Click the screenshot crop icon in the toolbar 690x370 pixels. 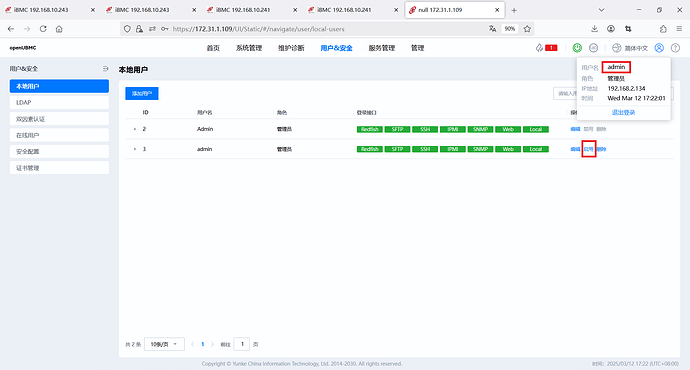(628, 29)
